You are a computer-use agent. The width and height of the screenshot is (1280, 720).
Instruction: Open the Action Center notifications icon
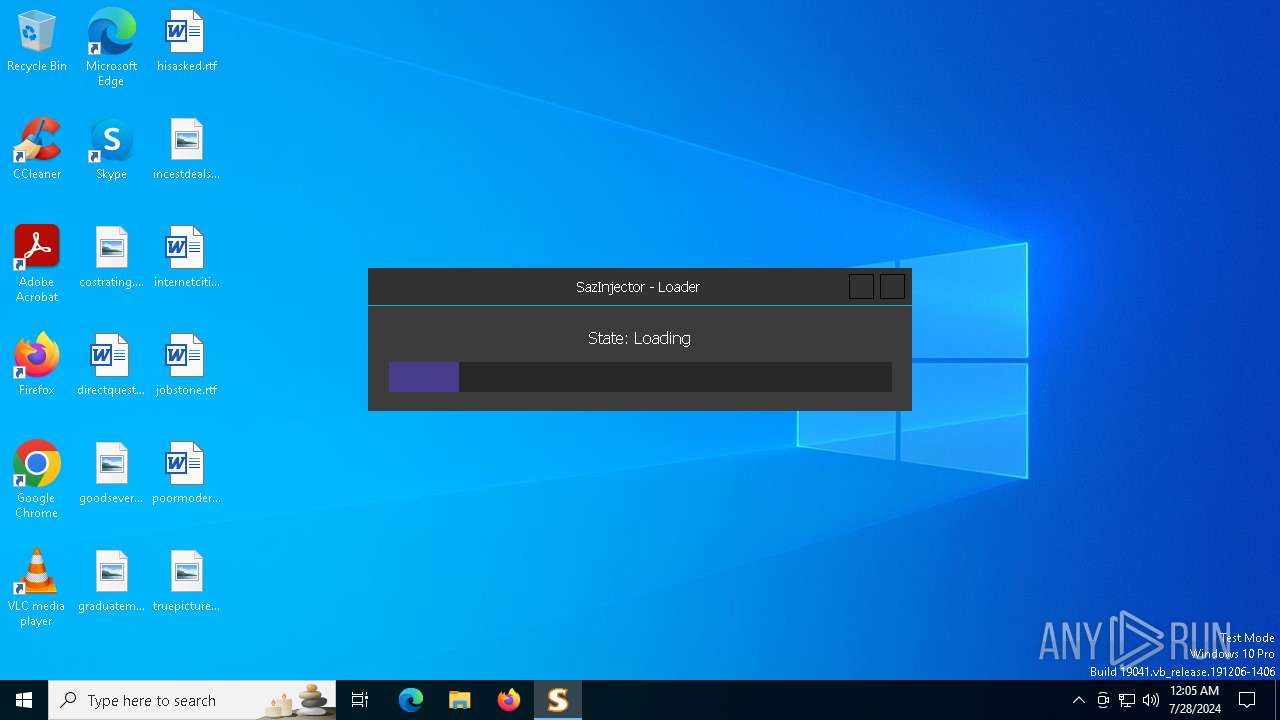pos(1248,700)
